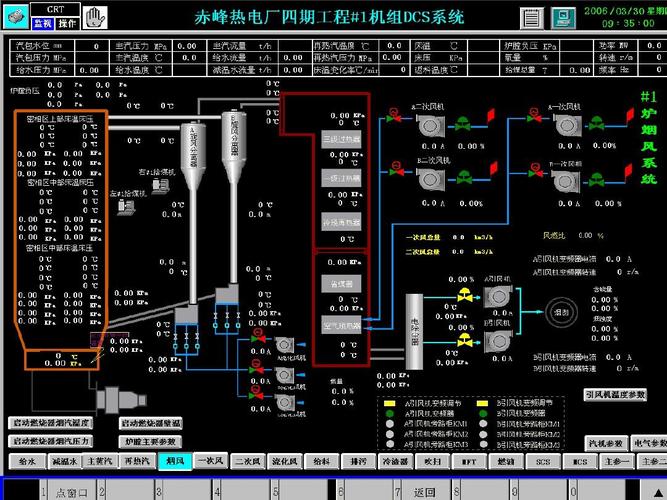Toggle A引风机旁路柜KM2 indicator

390,434
